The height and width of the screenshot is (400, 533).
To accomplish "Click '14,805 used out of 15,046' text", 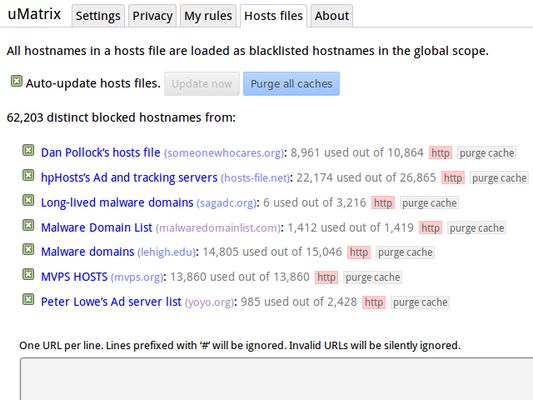I will [x=272, y=252].
